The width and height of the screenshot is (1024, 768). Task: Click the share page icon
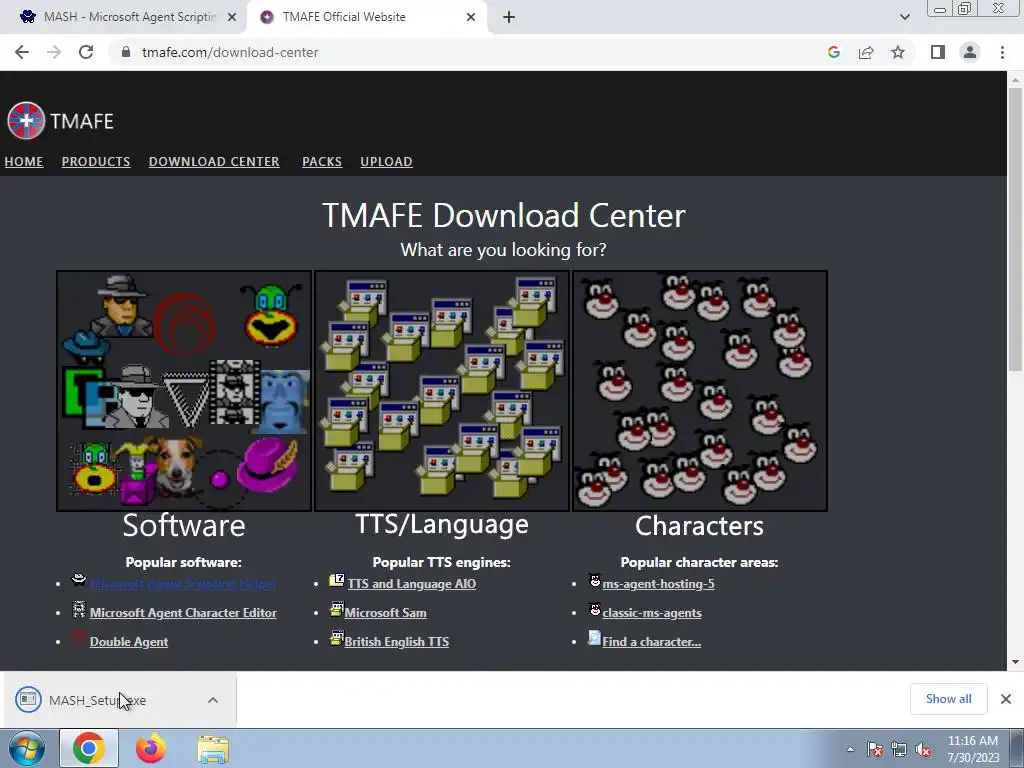pos(866,52)
